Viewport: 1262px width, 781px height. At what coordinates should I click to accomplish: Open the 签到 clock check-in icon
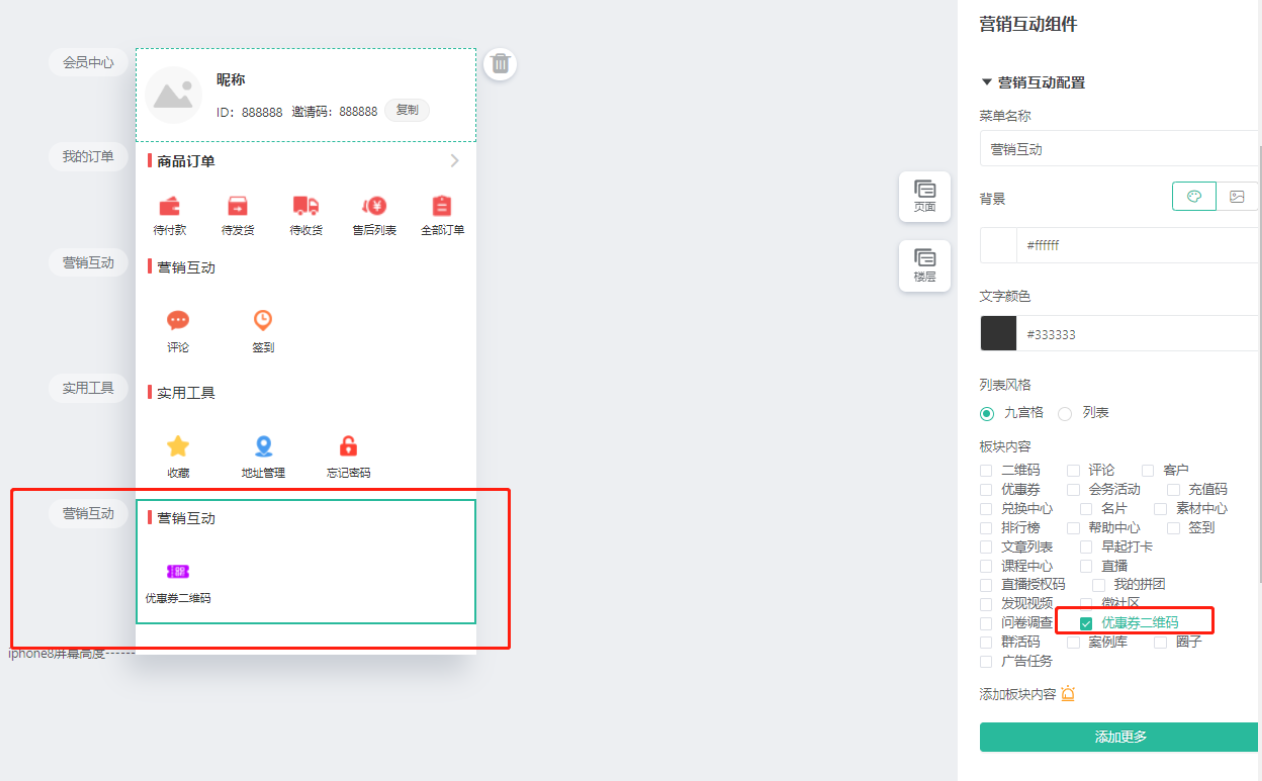[x=262, y=320]
